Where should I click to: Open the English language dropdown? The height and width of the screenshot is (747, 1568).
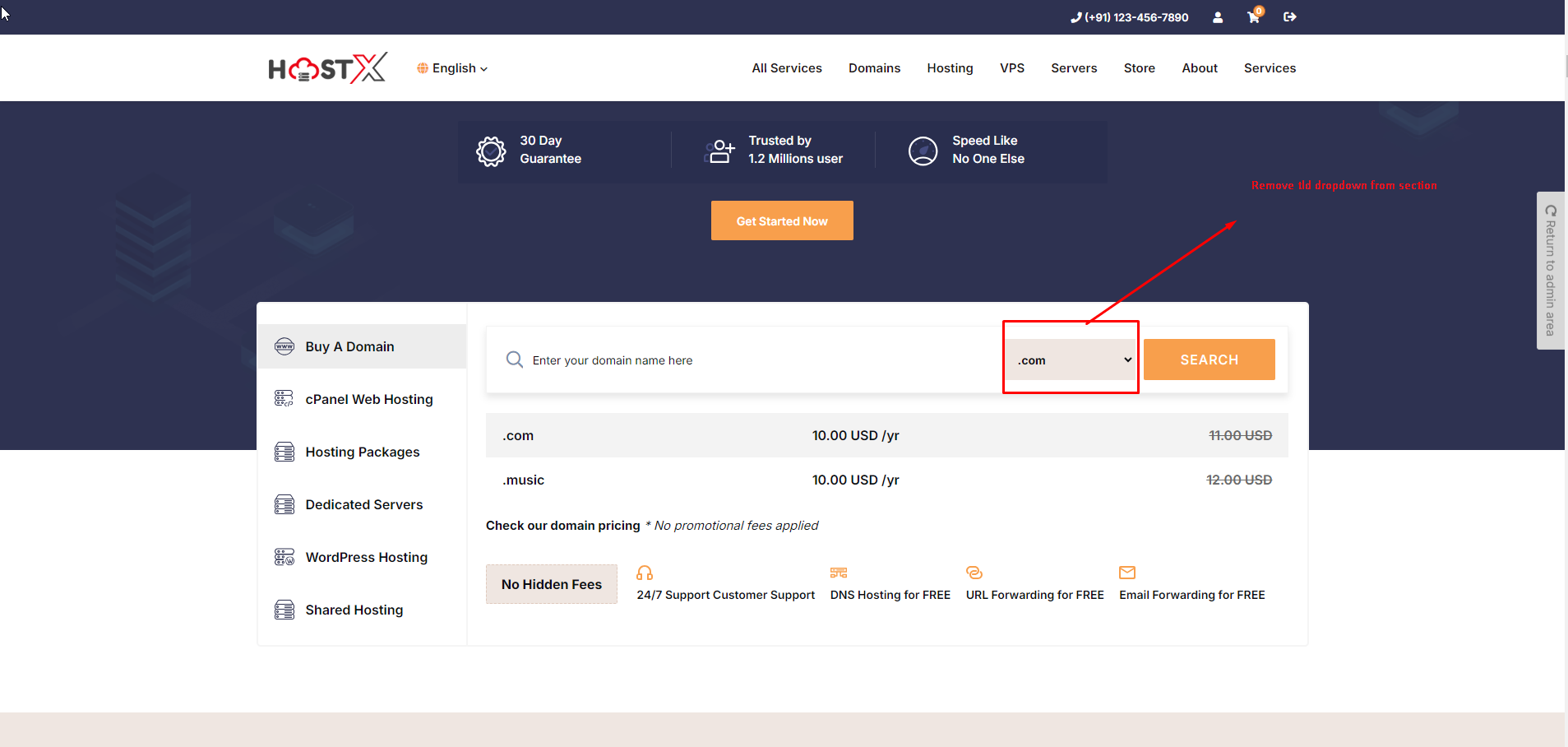453,68
